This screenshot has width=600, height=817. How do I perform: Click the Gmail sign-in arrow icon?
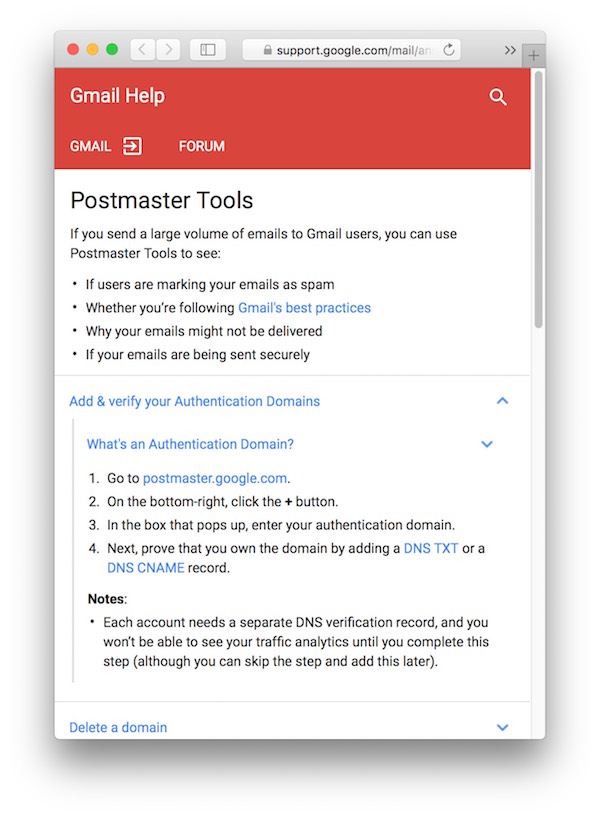[x=132, y=146]
